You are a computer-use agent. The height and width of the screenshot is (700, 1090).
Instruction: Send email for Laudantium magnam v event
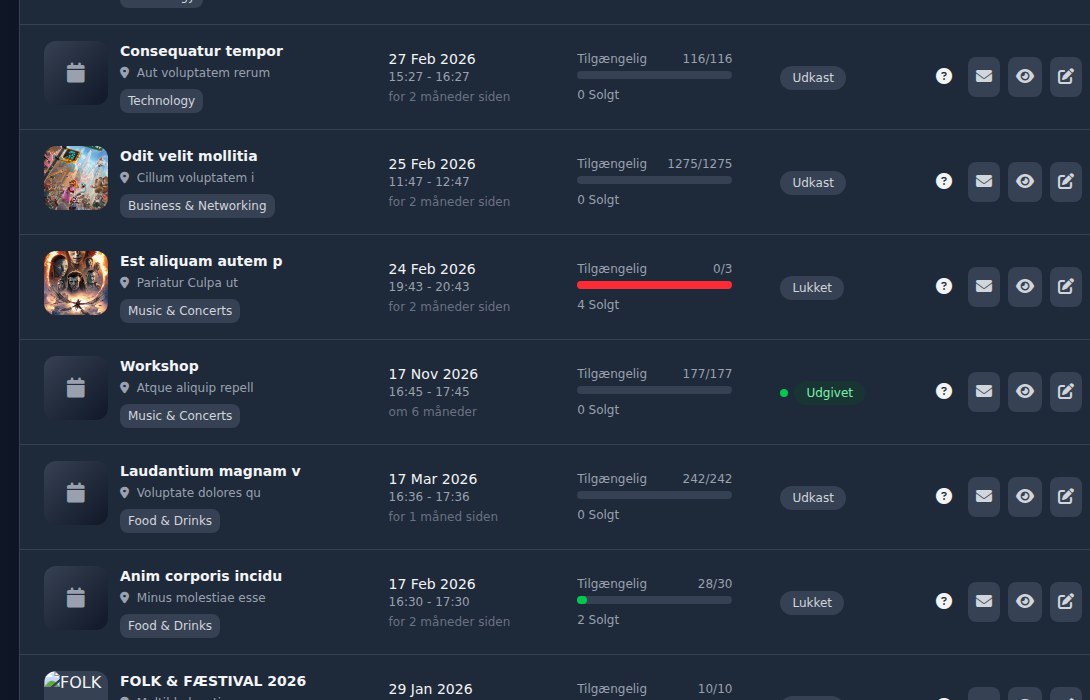click(x=984, y=496)
